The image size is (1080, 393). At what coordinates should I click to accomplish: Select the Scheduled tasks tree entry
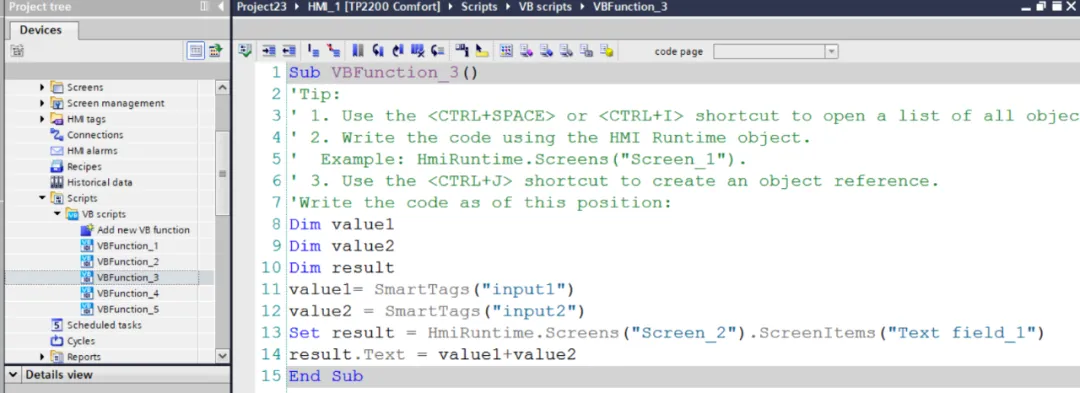[x=104, y=325]
